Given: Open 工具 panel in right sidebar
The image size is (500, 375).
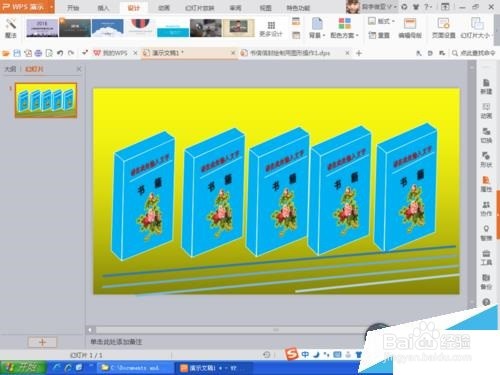Looking at the screenshot, I should [486, 258].
